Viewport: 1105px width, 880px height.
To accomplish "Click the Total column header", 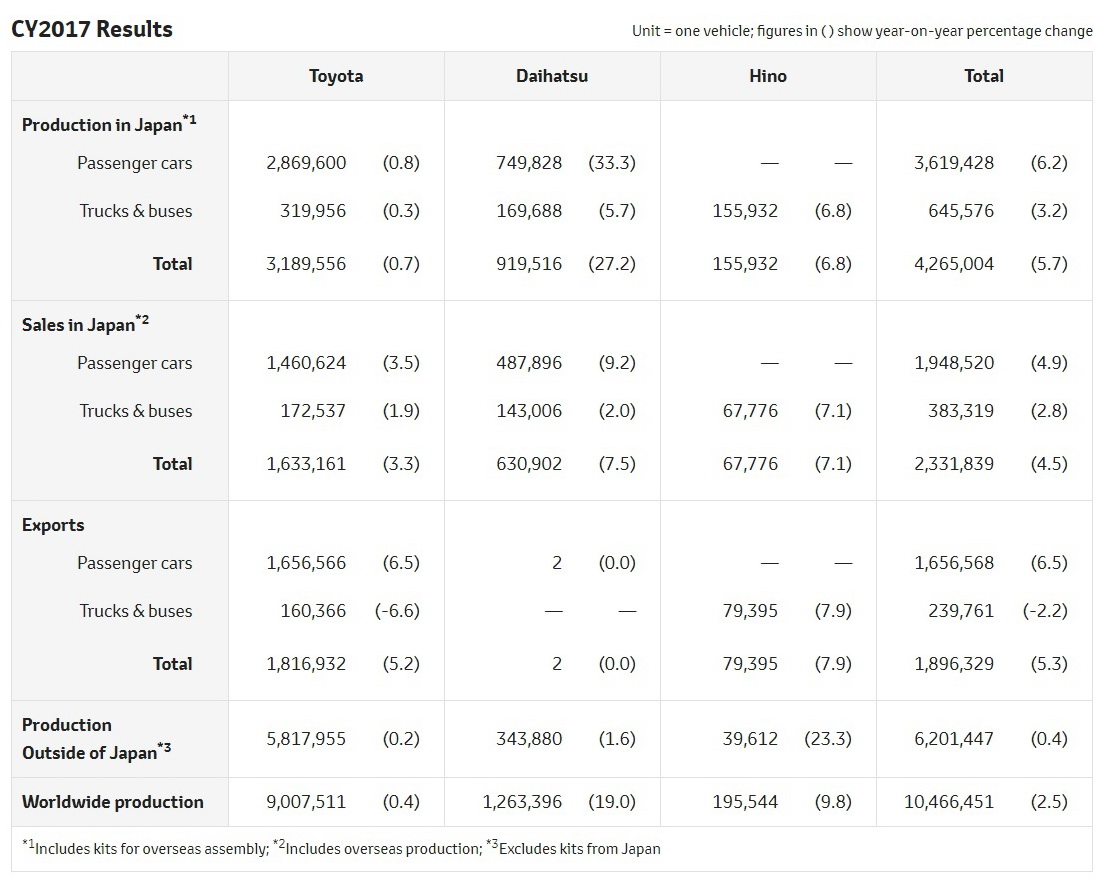I will [984, 76].
